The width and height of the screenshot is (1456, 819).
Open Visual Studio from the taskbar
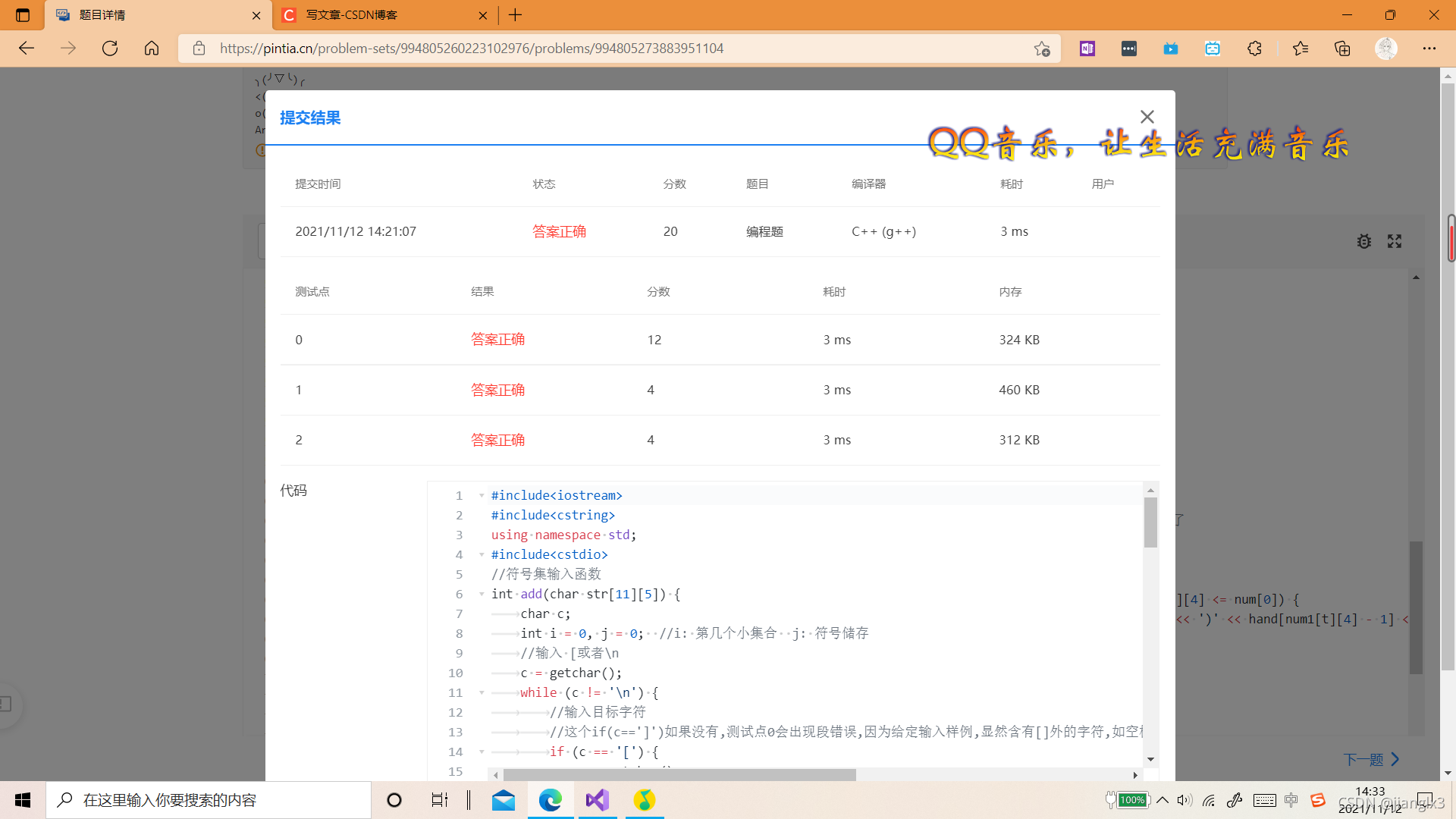click(x=597, y=800)
